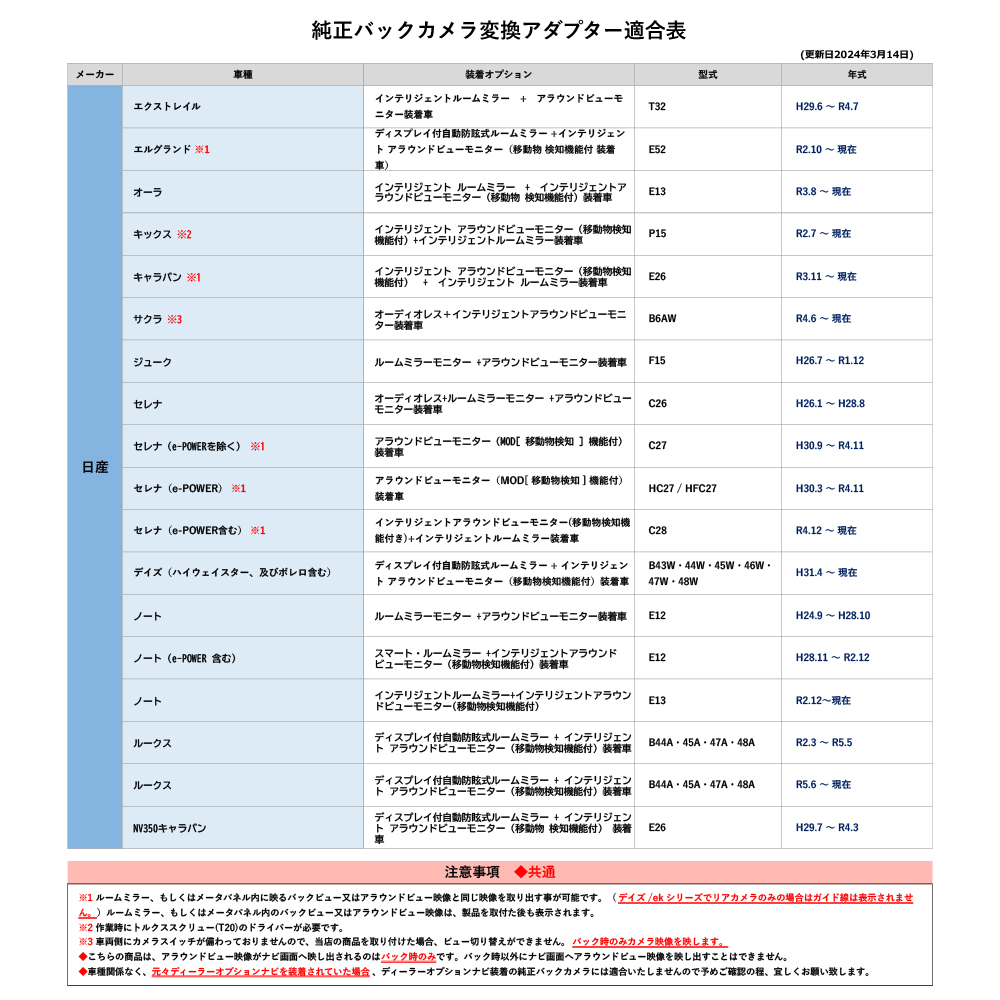Click the エルグランド ※1 vehicle name

pyautogui.click(x=171, y=149)
